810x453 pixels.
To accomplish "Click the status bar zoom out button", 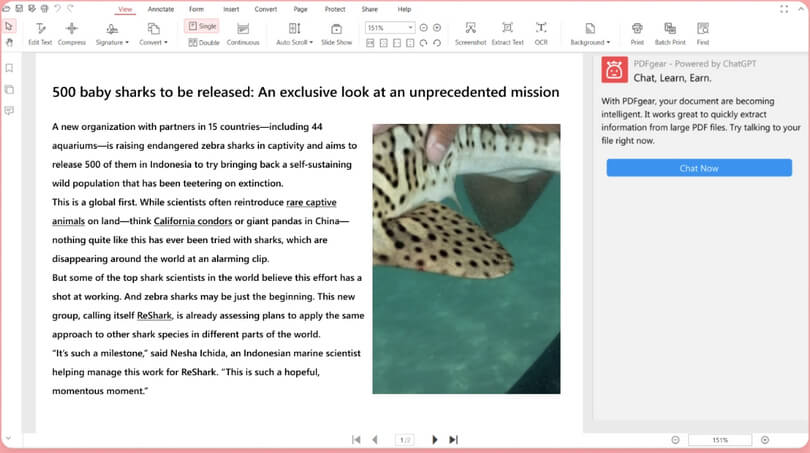I will pos(675,440).
